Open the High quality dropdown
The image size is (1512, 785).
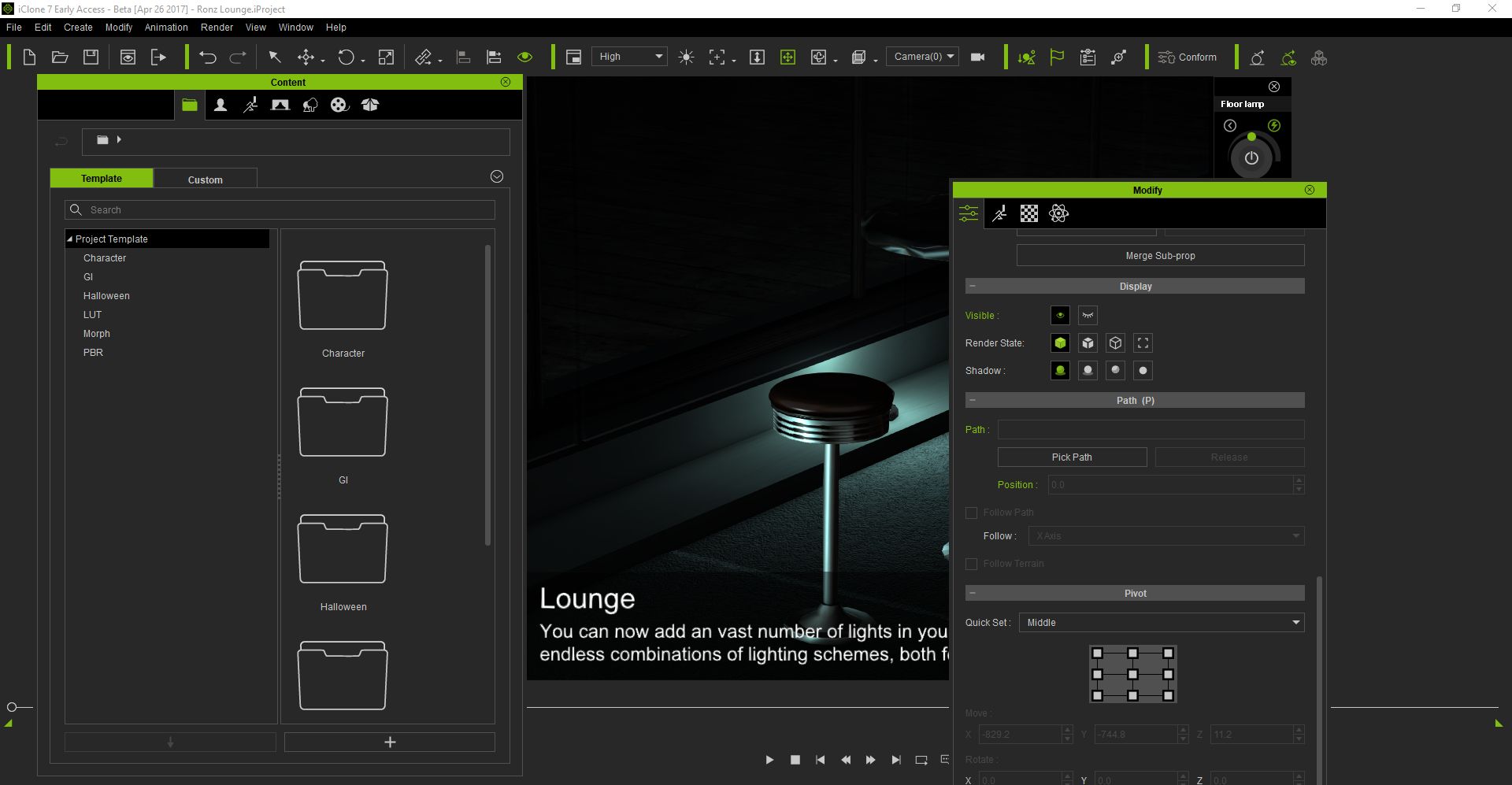click(x=629, y=57)
